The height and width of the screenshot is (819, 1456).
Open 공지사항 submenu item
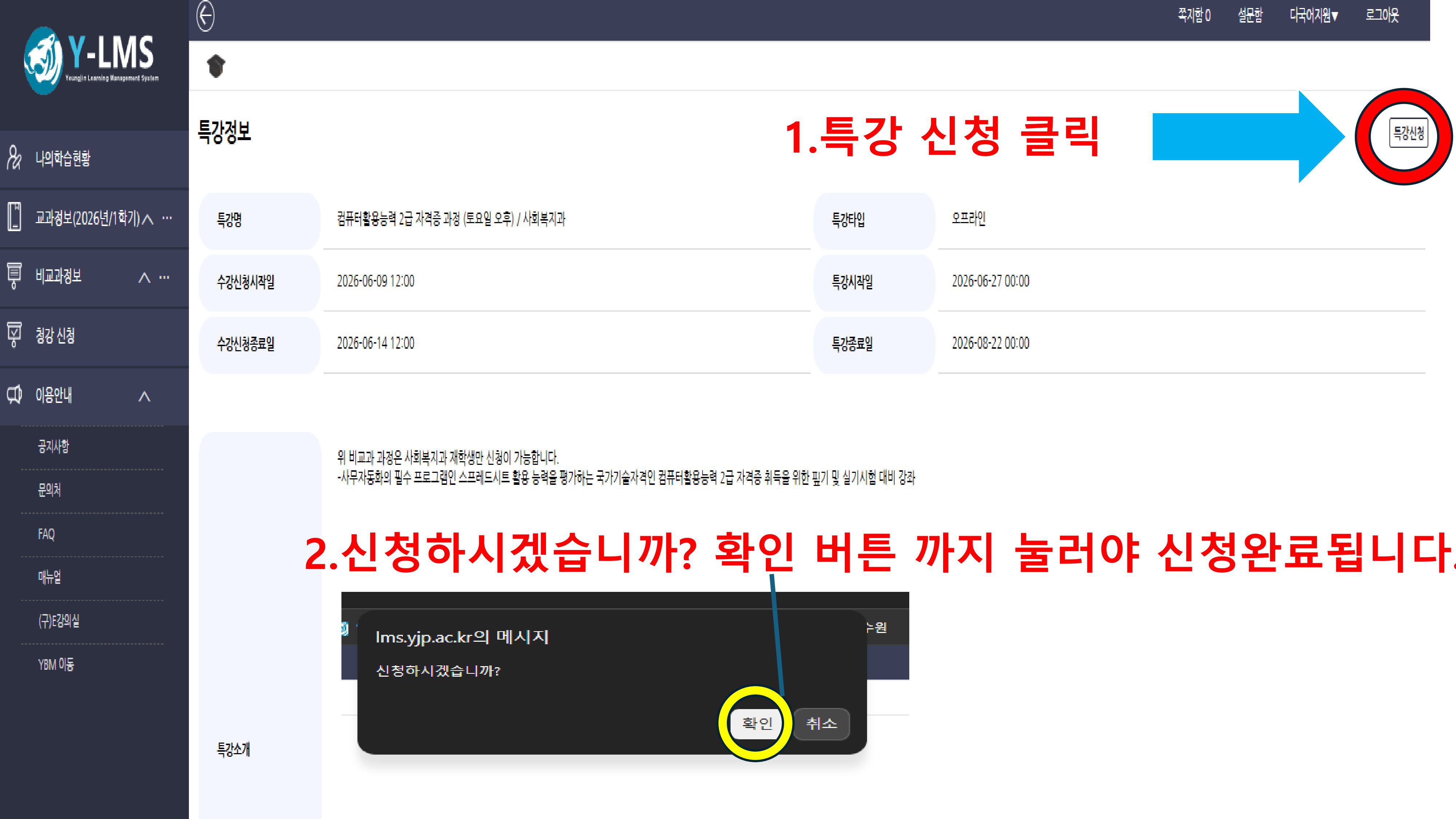pyautogui.click(x=53, y=447)
